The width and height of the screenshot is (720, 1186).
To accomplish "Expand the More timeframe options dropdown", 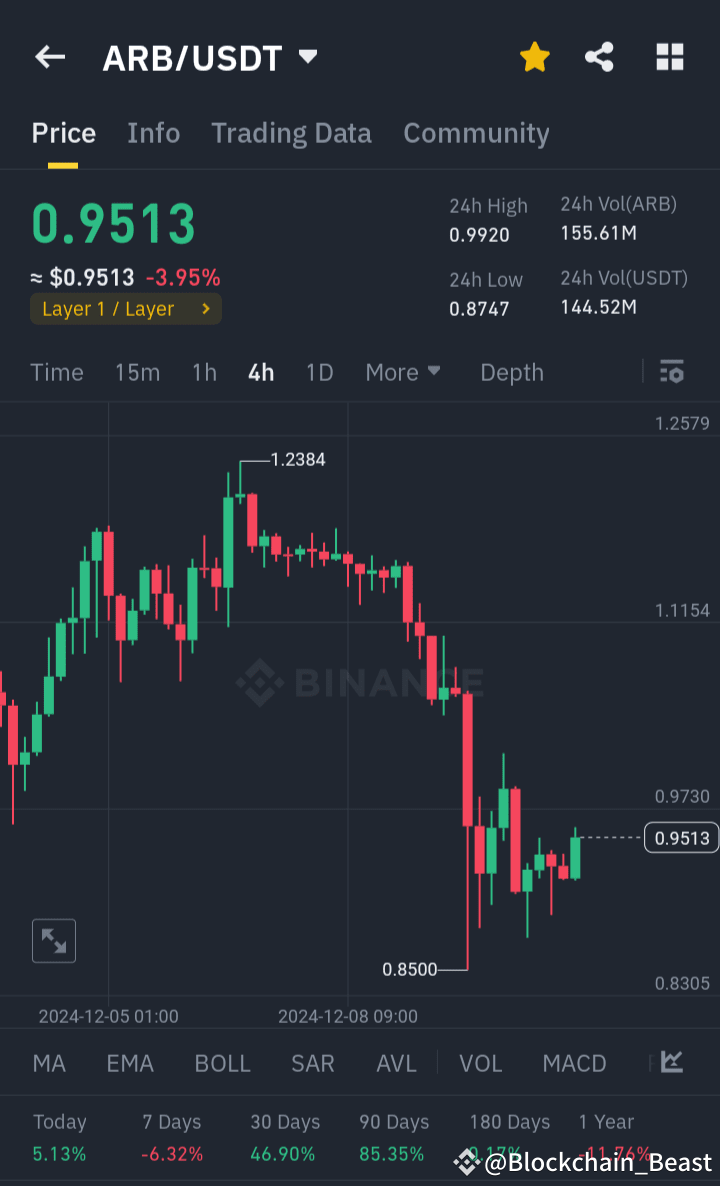I will click(403, 372).
